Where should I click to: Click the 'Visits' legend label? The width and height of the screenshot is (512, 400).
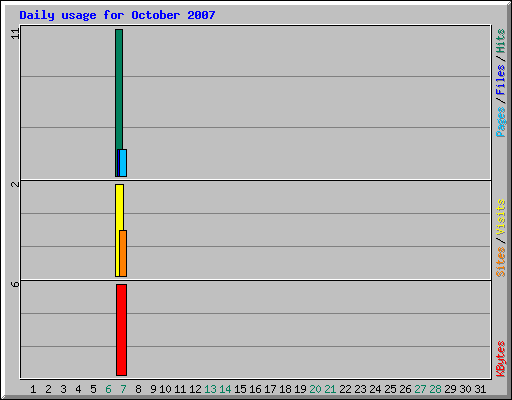click(x=500, y=217)
